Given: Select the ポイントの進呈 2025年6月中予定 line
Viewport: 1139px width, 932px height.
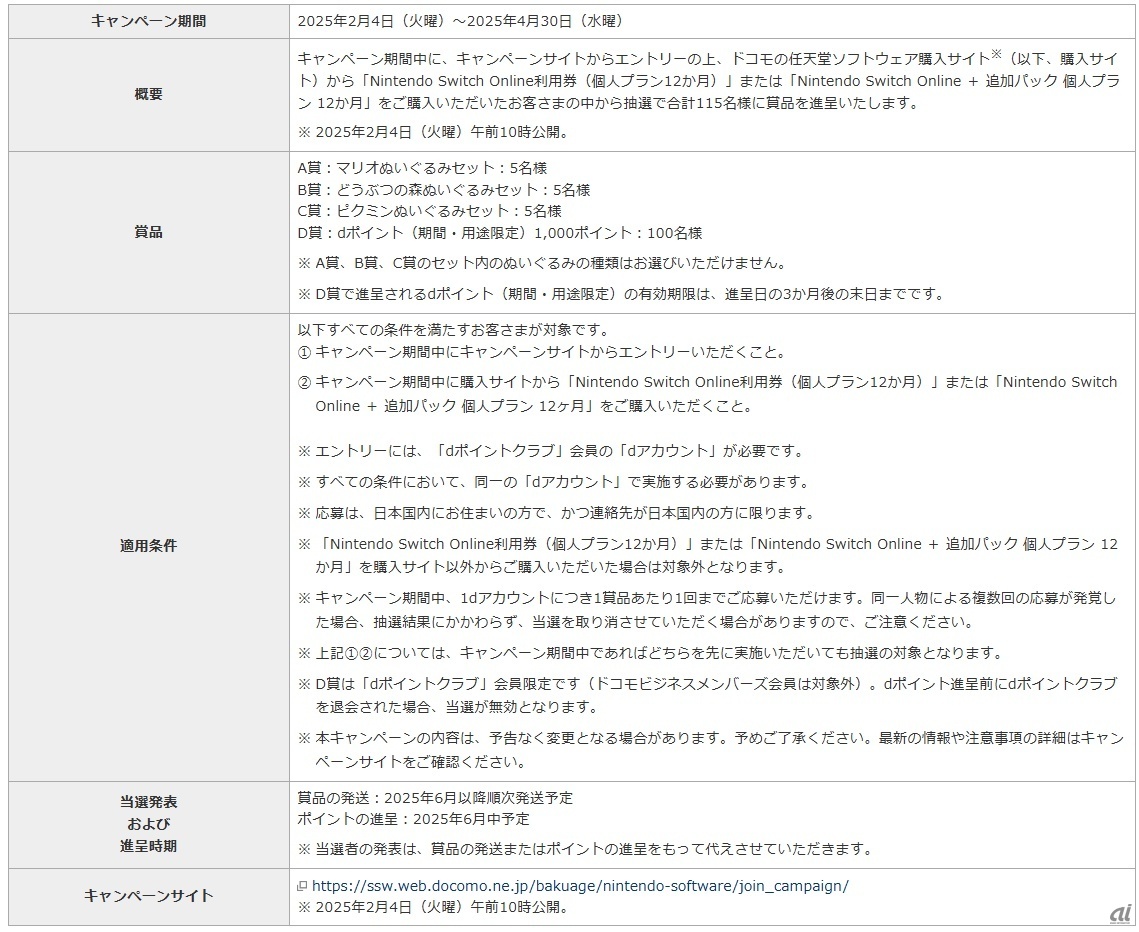Looking at the screenshot, I should (413, 819).
